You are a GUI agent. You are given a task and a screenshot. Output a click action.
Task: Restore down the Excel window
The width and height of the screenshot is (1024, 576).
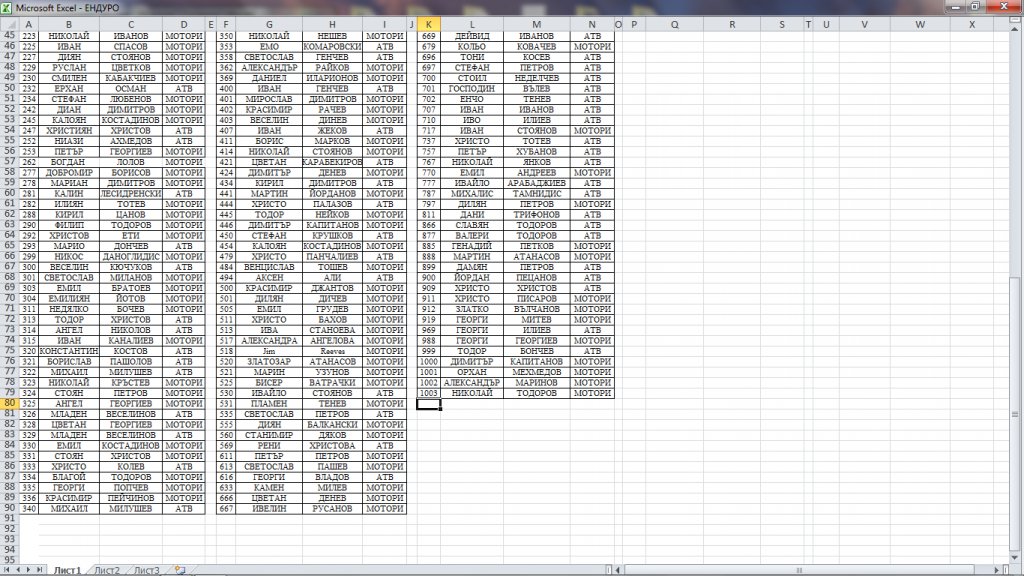(x=975, y=7)
